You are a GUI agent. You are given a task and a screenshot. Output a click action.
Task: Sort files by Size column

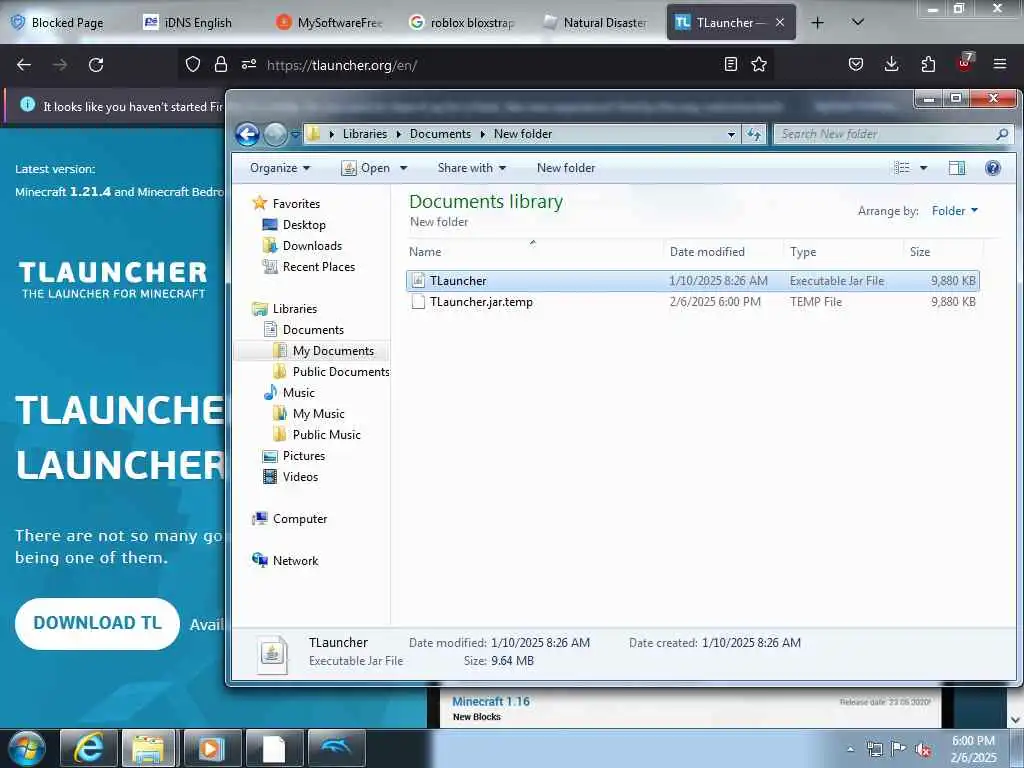tap(943, 251)
